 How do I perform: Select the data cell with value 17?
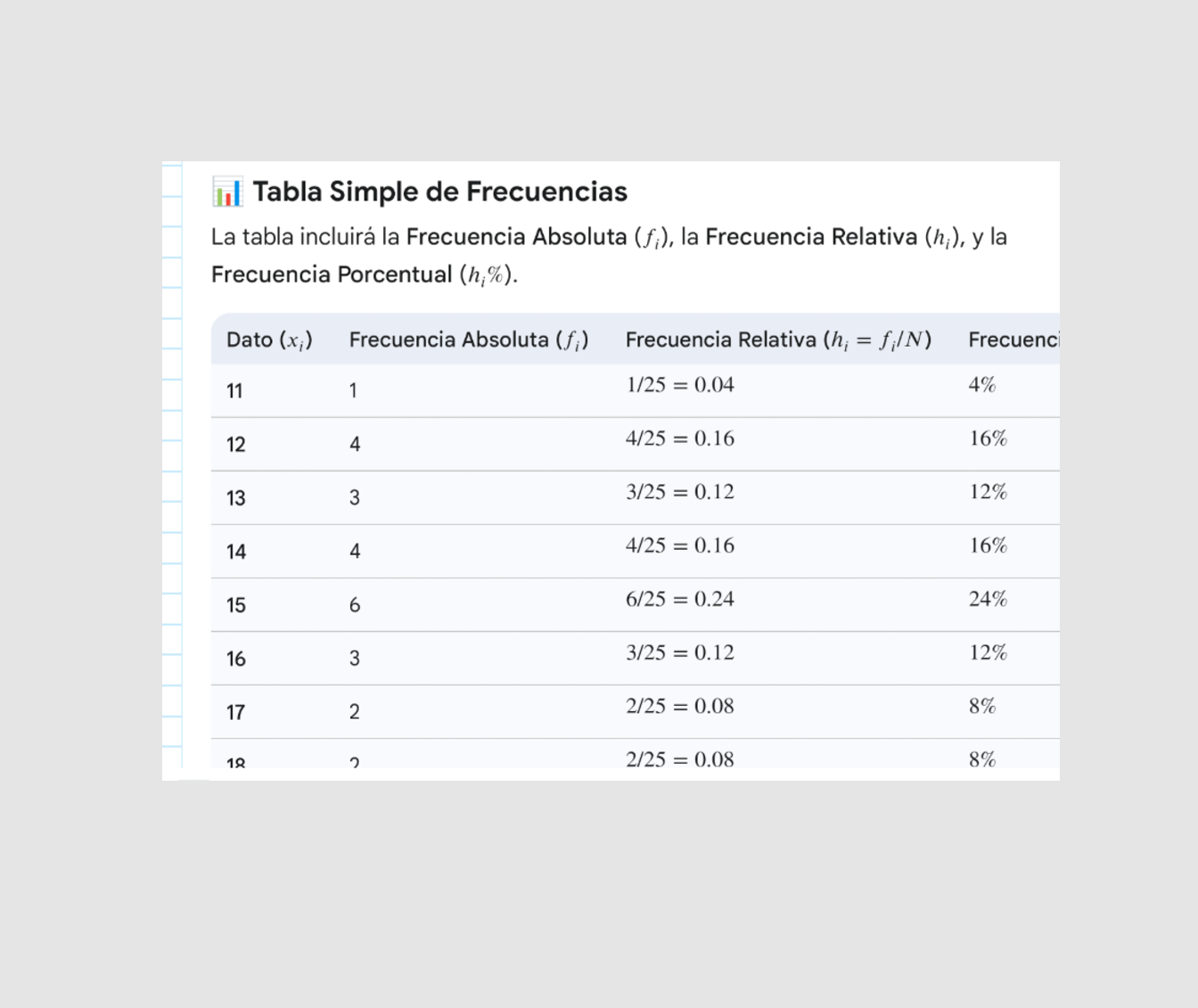(235, 711)
